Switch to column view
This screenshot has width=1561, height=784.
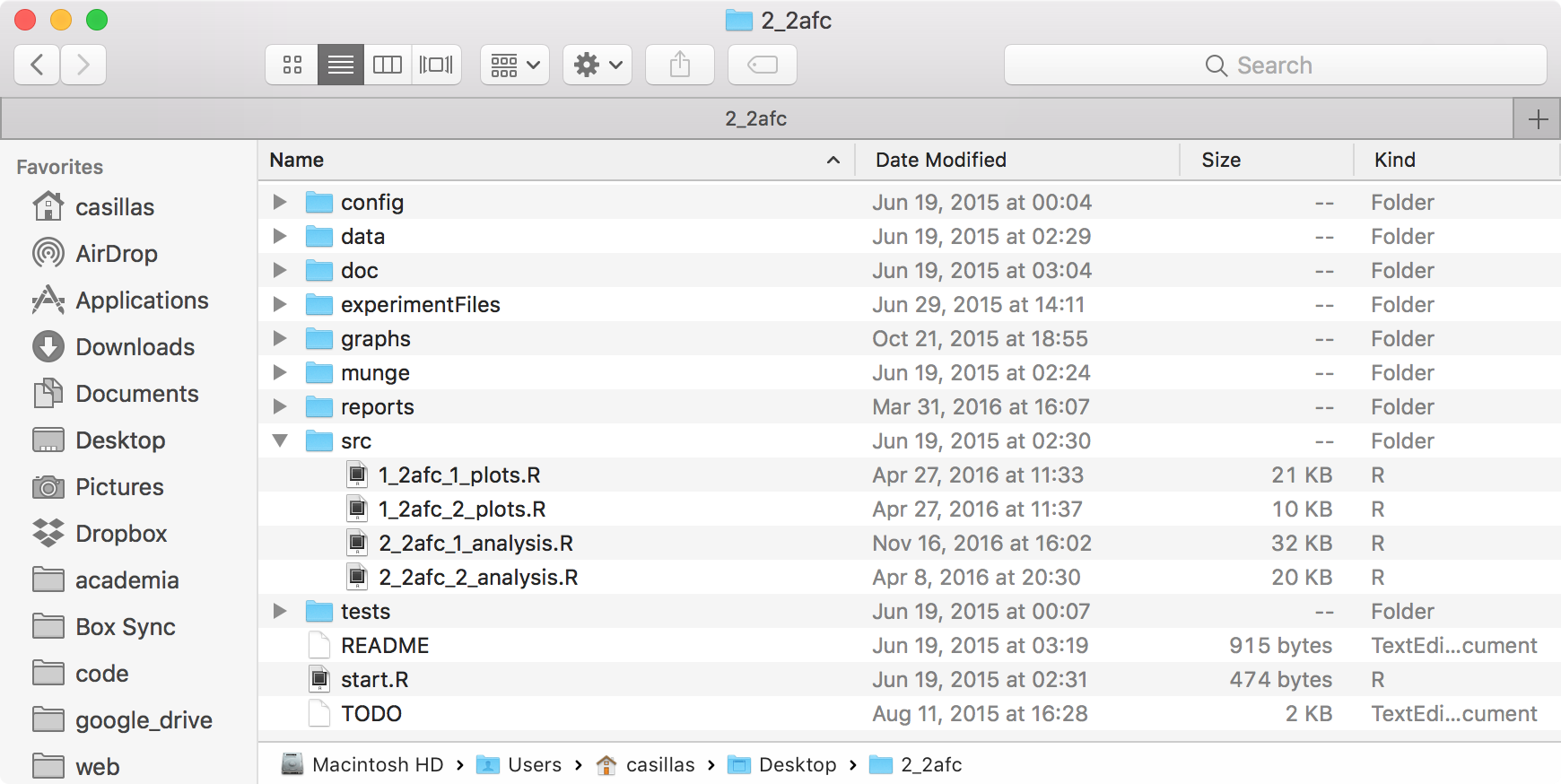[388, 65]
